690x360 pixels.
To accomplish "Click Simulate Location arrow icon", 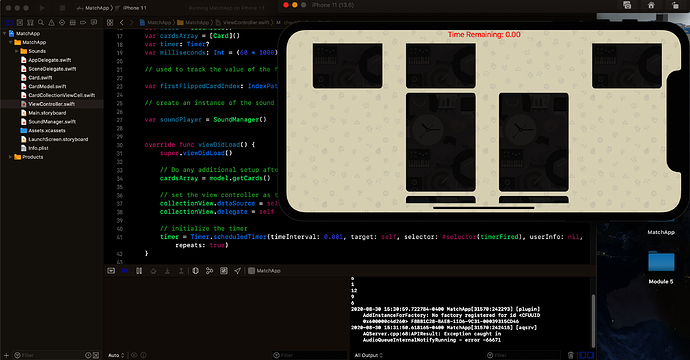I will click(x=238, y=271).
